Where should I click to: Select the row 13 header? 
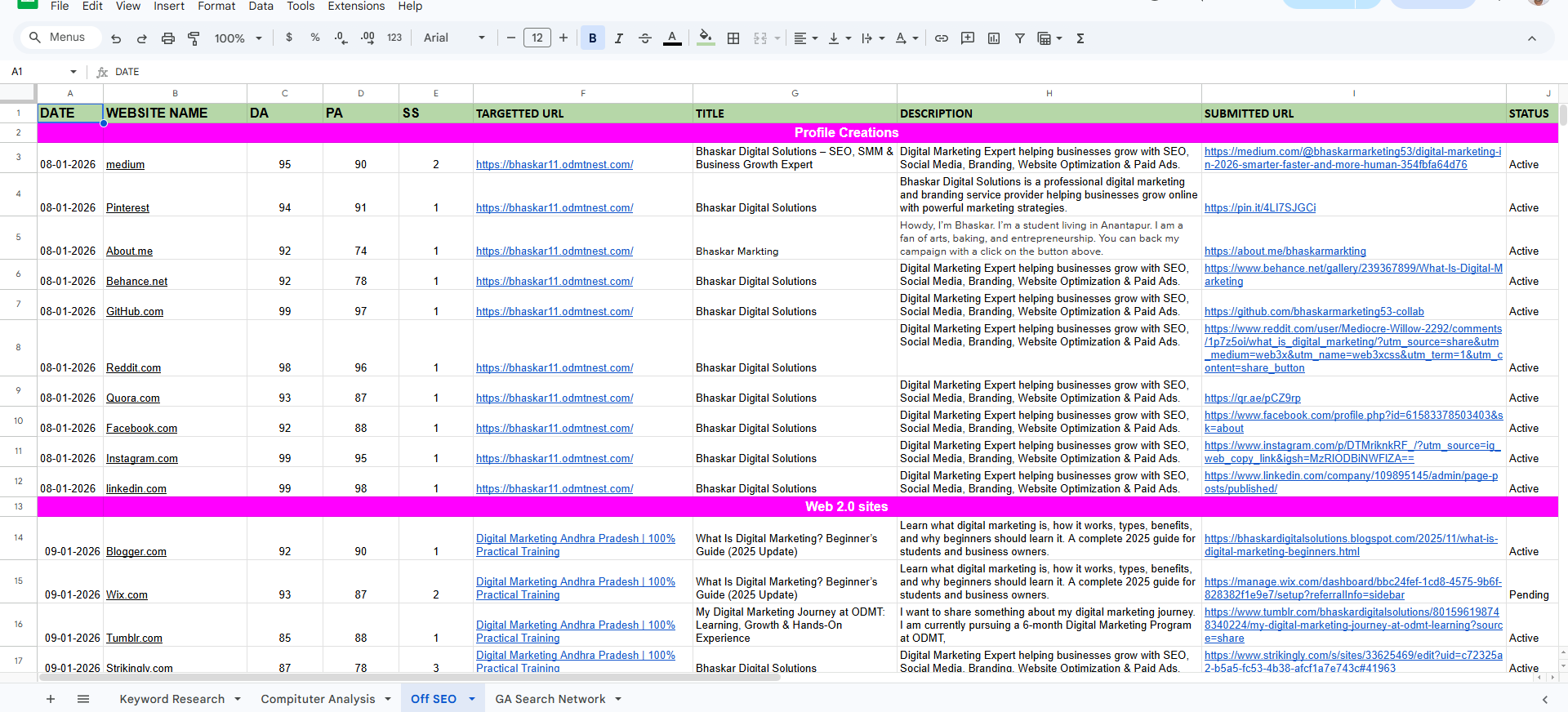tap(18, 506)
